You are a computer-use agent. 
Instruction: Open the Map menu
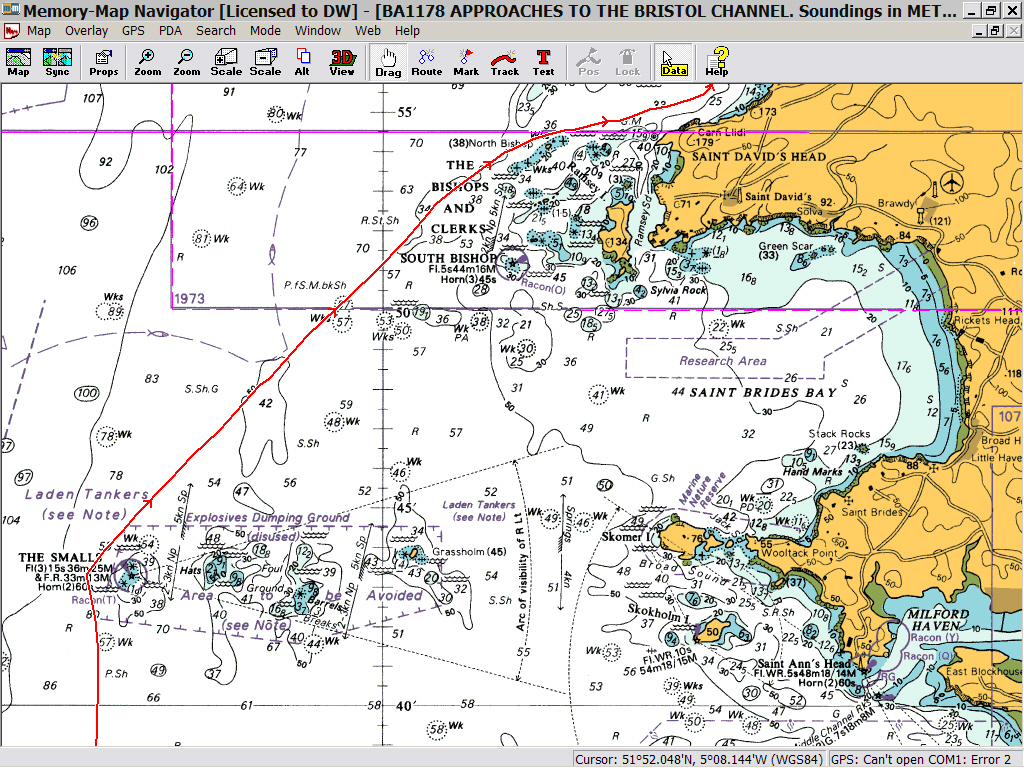click(x=39, y=31)
